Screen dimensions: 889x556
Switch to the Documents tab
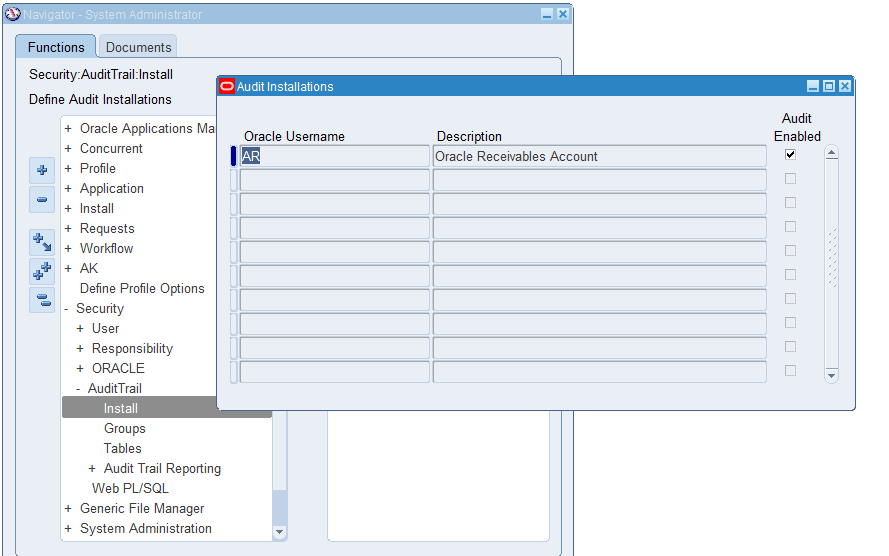(138, 47)
